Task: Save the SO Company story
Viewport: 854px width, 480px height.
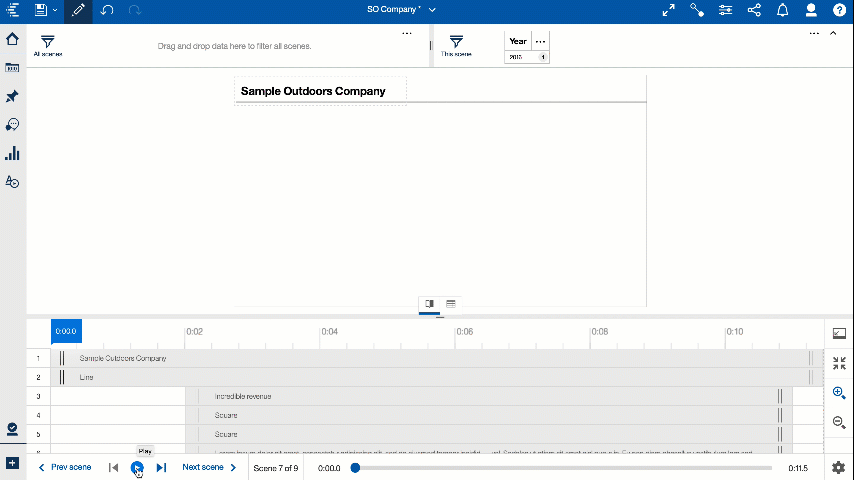Action: click(x=41, y=10)
